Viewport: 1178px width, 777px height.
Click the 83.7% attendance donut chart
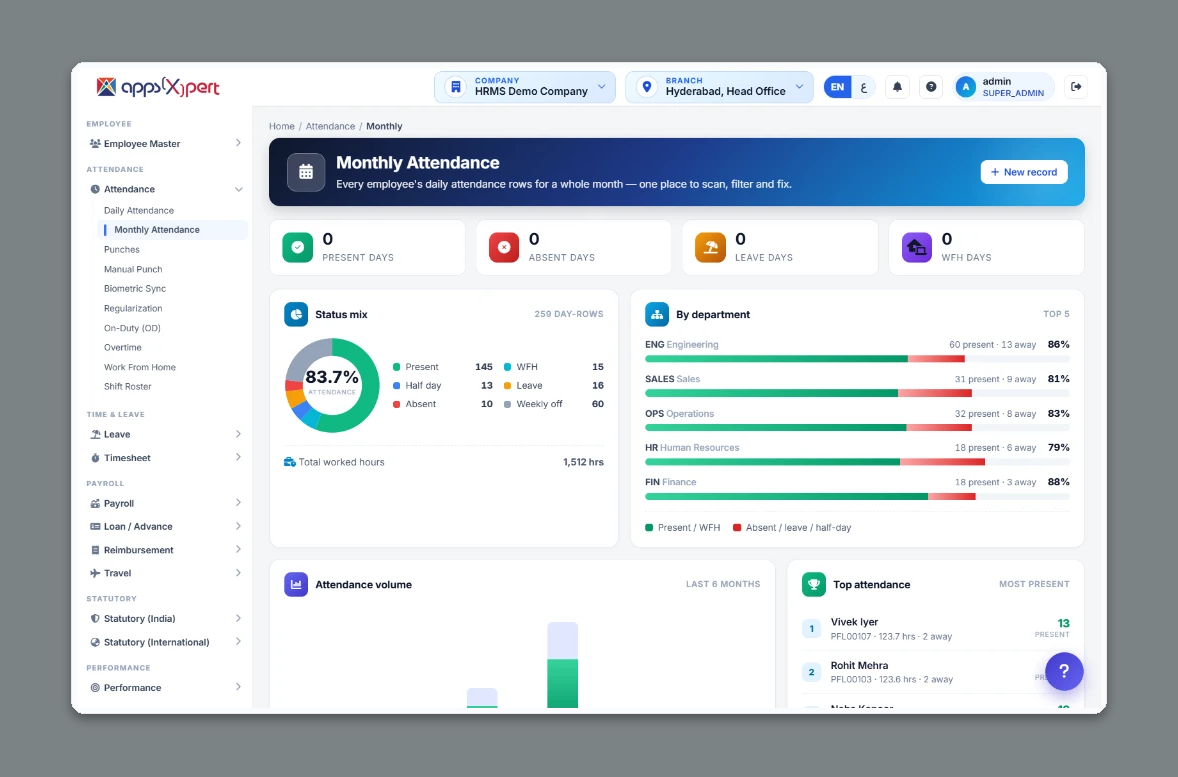click(332, 385)
